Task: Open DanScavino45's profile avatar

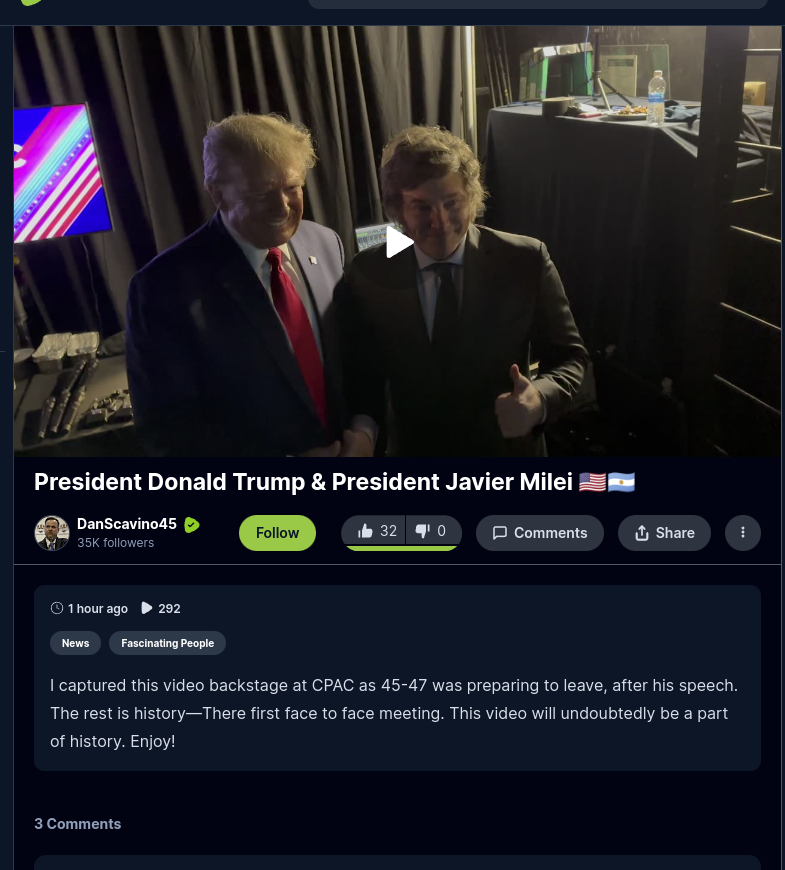Action: [x=52, y=533]
